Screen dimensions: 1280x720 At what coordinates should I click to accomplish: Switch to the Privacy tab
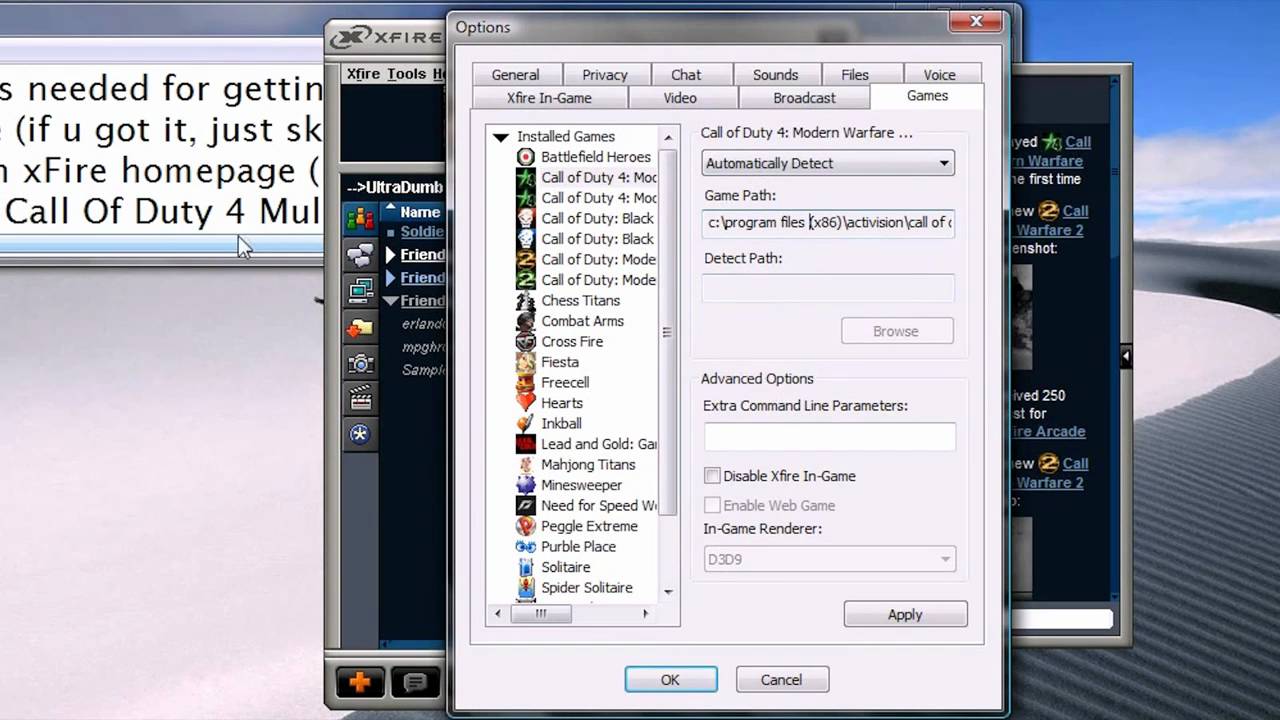pyautogui.click(x=605, y=75)
